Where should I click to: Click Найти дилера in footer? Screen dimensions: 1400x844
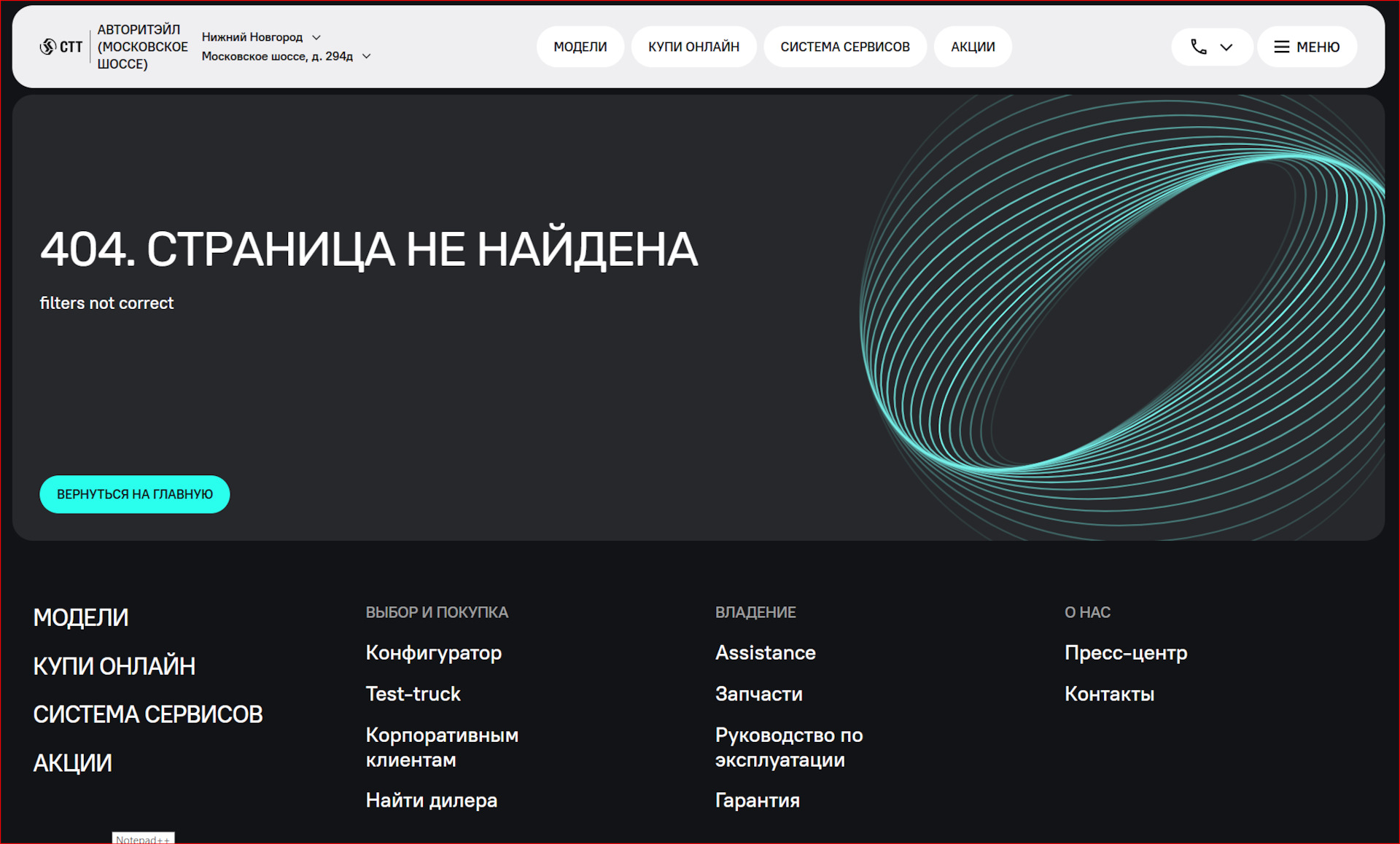pos(431,800)
